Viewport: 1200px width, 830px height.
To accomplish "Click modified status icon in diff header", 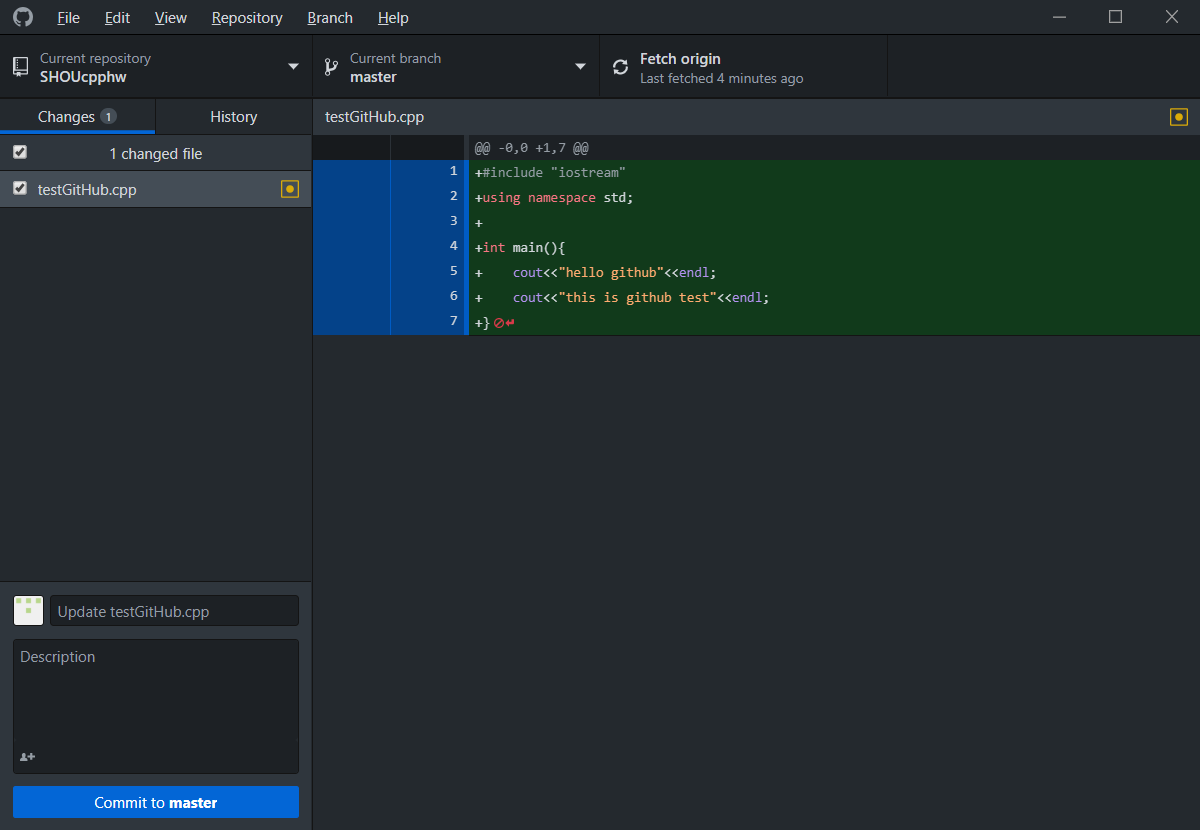I will pyautogui.click(x=1179, y=117).
